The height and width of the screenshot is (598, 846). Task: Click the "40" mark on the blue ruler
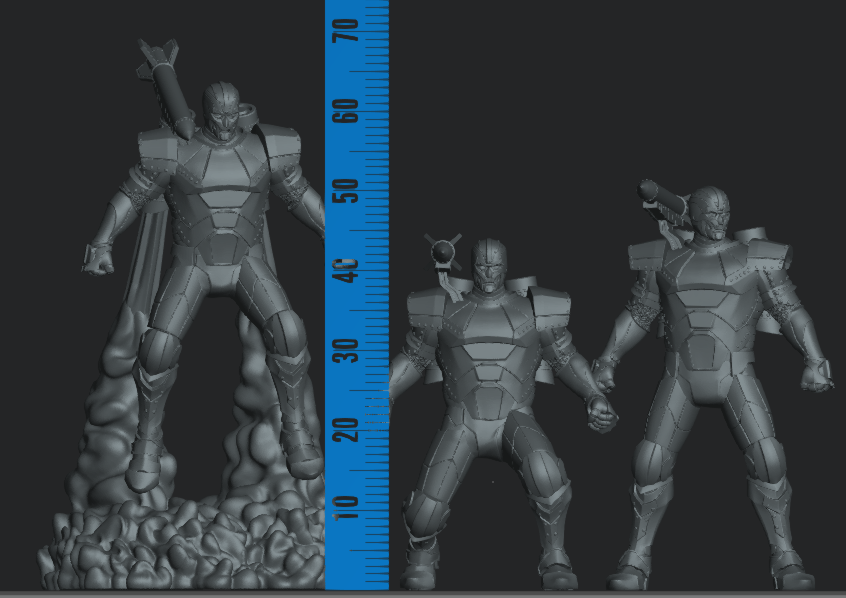(346, 270)
